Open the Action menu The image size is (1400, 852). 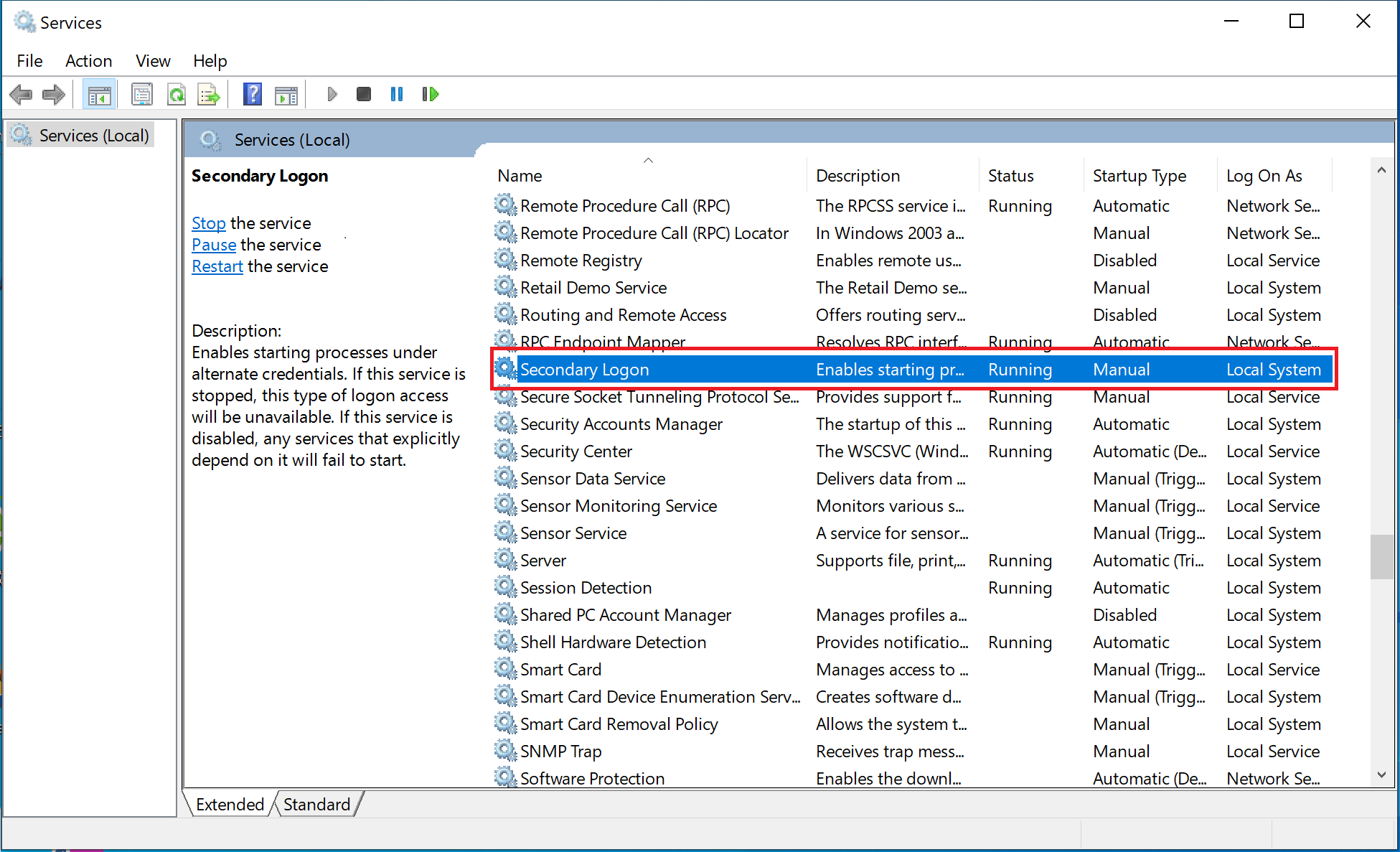pos(88,61)
